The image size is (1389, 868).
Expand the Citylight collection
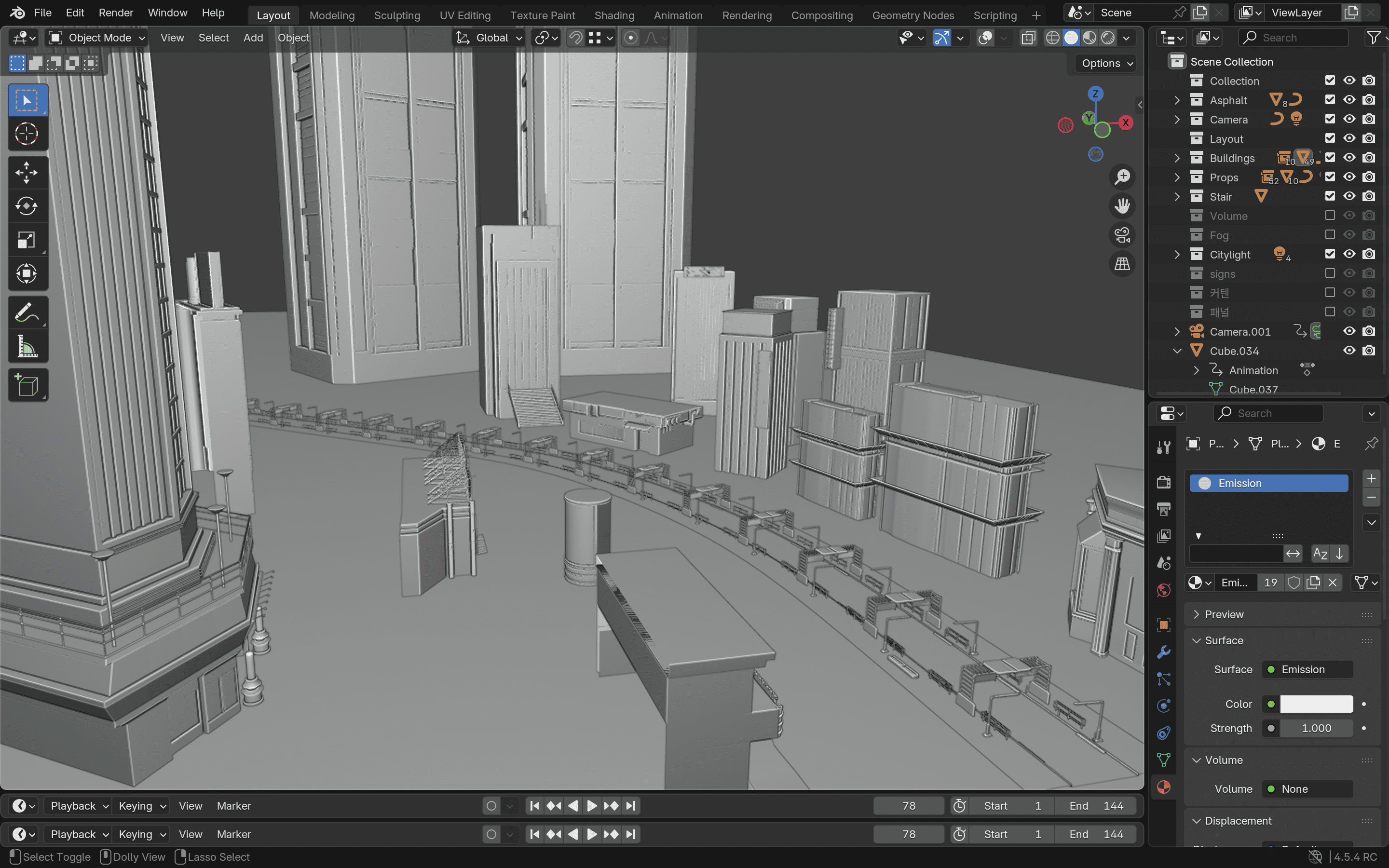point(1177,254)
